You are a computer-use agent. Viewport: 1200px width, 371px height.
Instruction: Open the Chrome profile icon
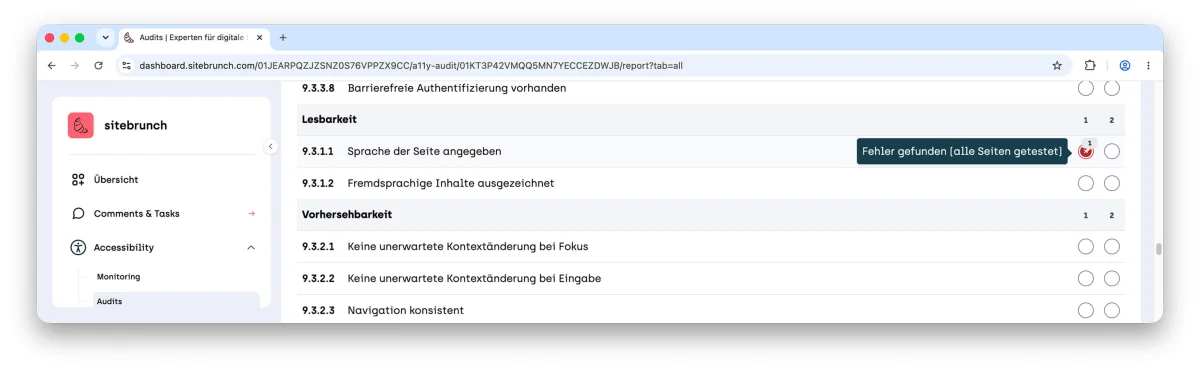point(1125,65)
